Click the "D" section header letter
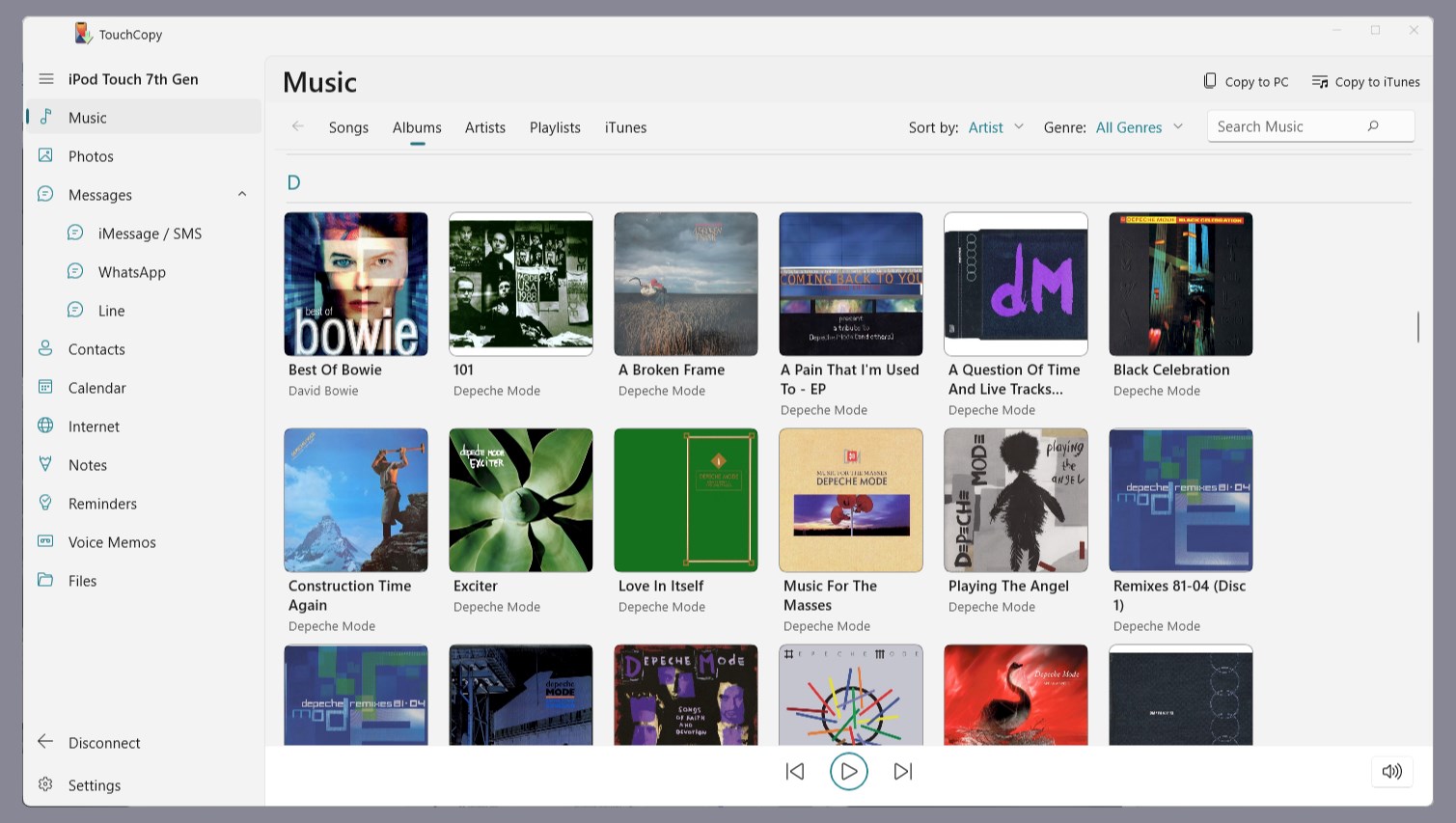Image resolution: width=1456 pixels, height=823 pixels. pos(294,182)
